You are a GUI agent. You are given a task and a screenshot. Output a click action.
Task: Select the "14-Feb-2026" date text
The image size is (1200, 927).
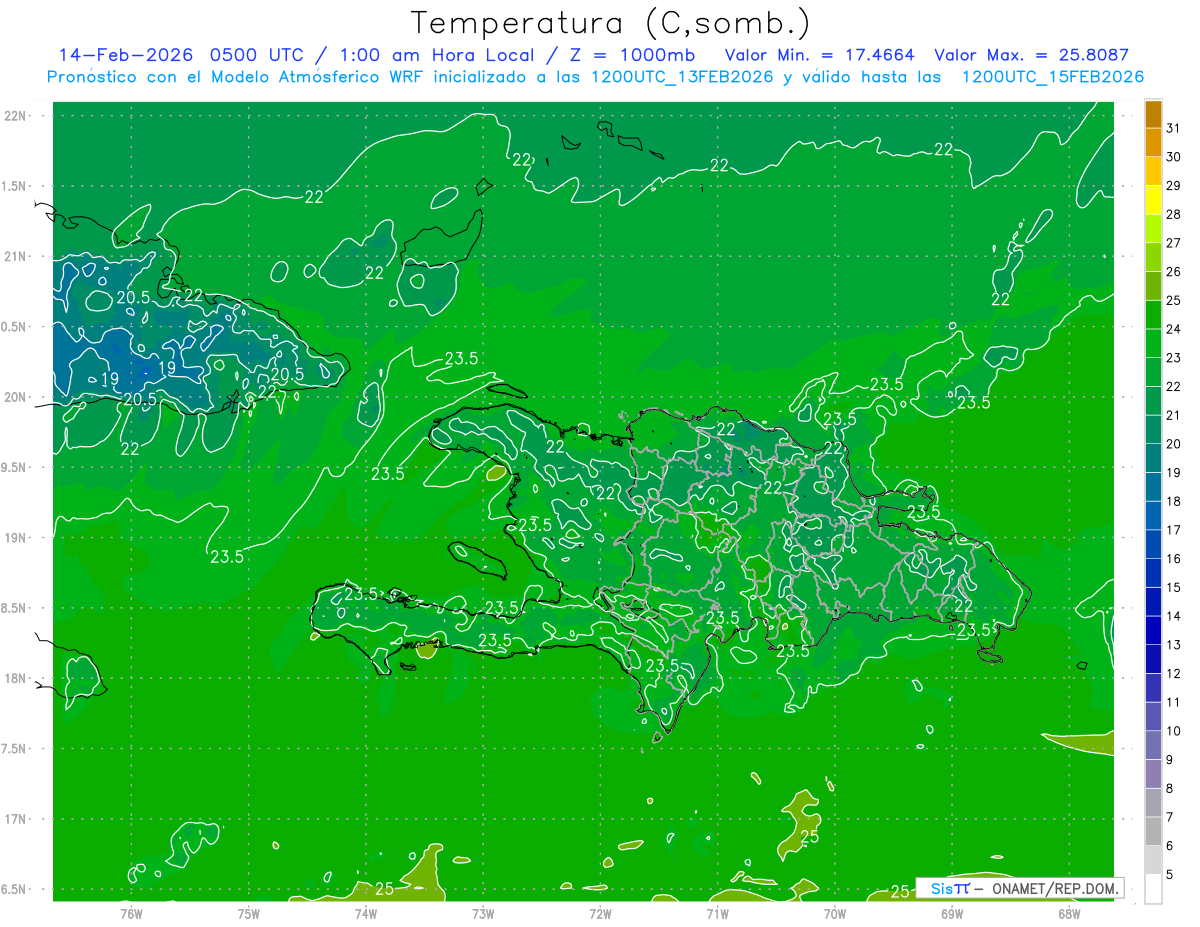point(125,55)
